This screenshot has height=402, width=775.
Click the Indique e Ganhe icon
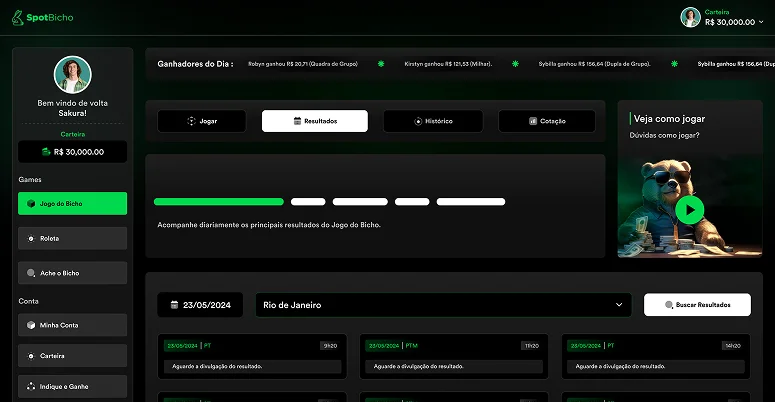31,387
